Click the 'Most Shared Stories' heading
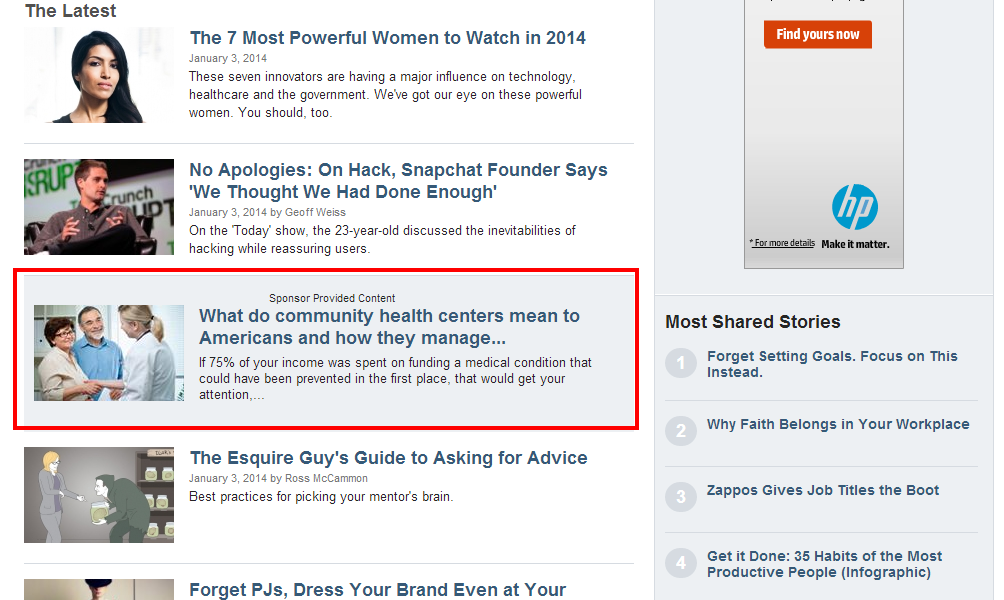 (x=752, y=321)
